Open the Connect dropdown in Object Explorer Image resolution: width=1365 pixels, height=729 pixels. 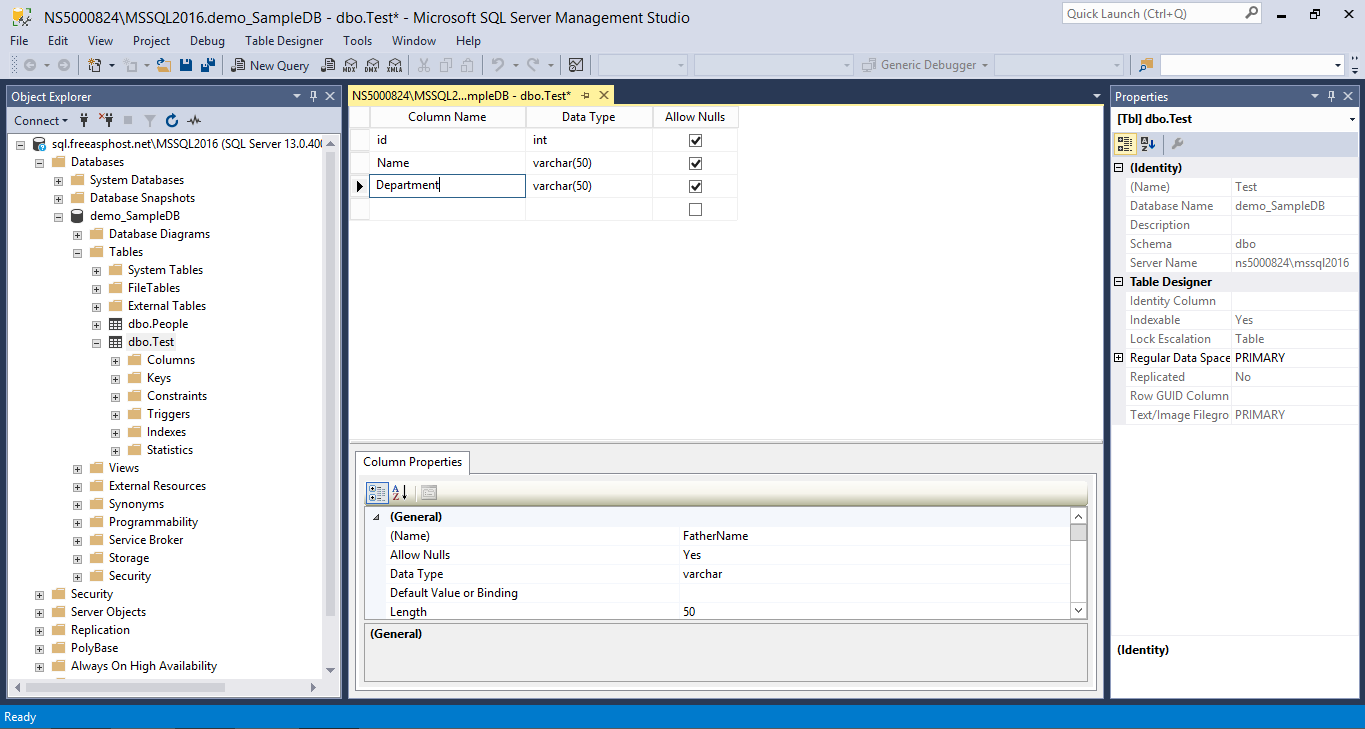[41, 120]
